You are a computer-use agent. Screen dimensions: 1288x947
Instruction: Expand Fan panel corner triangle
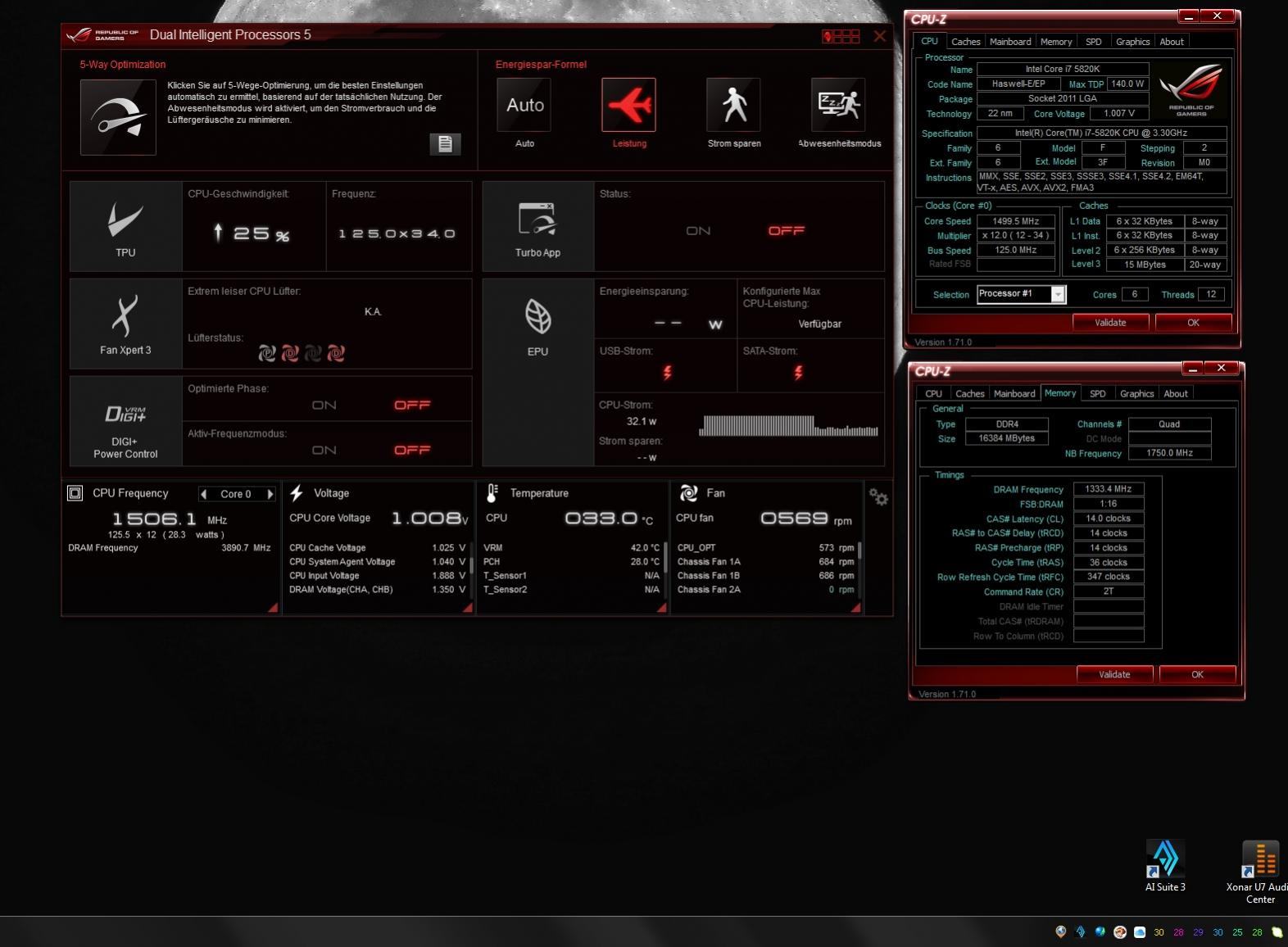point(855,607)
